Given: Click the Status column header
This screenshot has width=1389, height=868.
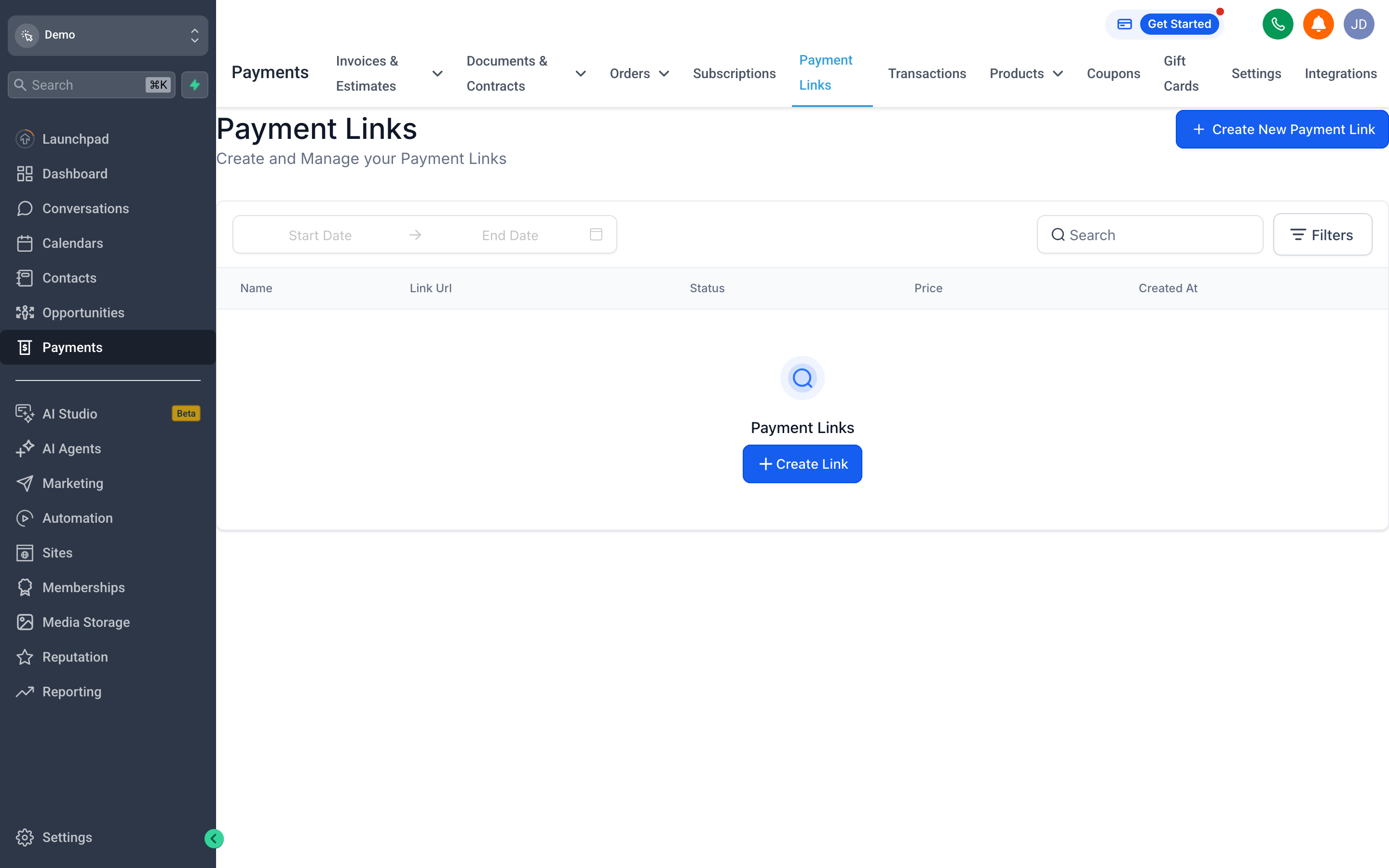Looking at the screenshot, I should point(707,288).
